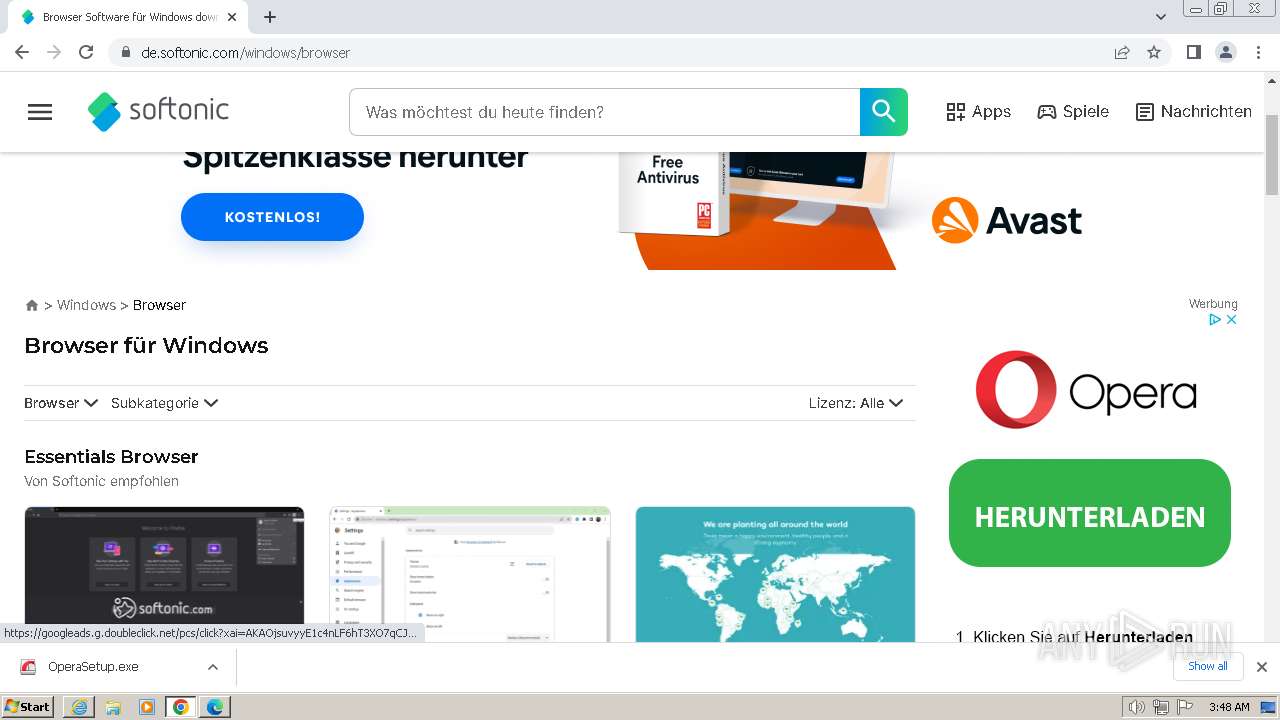Image resolution: width=1280 pixels, height=720 pixels.
Task: Expand OperaSetup.exe download options chevron
Action: [x=212, y=667]
